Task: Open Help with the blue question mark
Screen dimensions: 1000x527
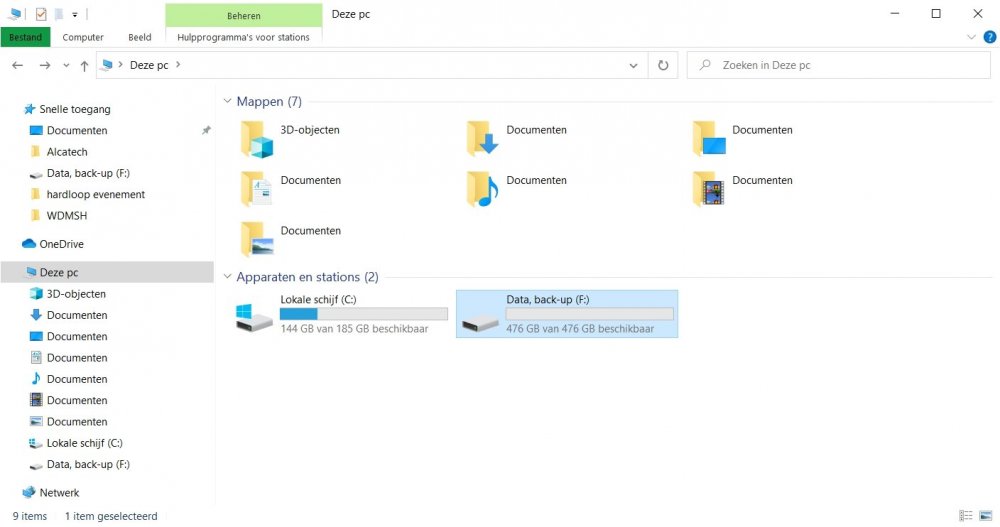Action: [990, 37]
